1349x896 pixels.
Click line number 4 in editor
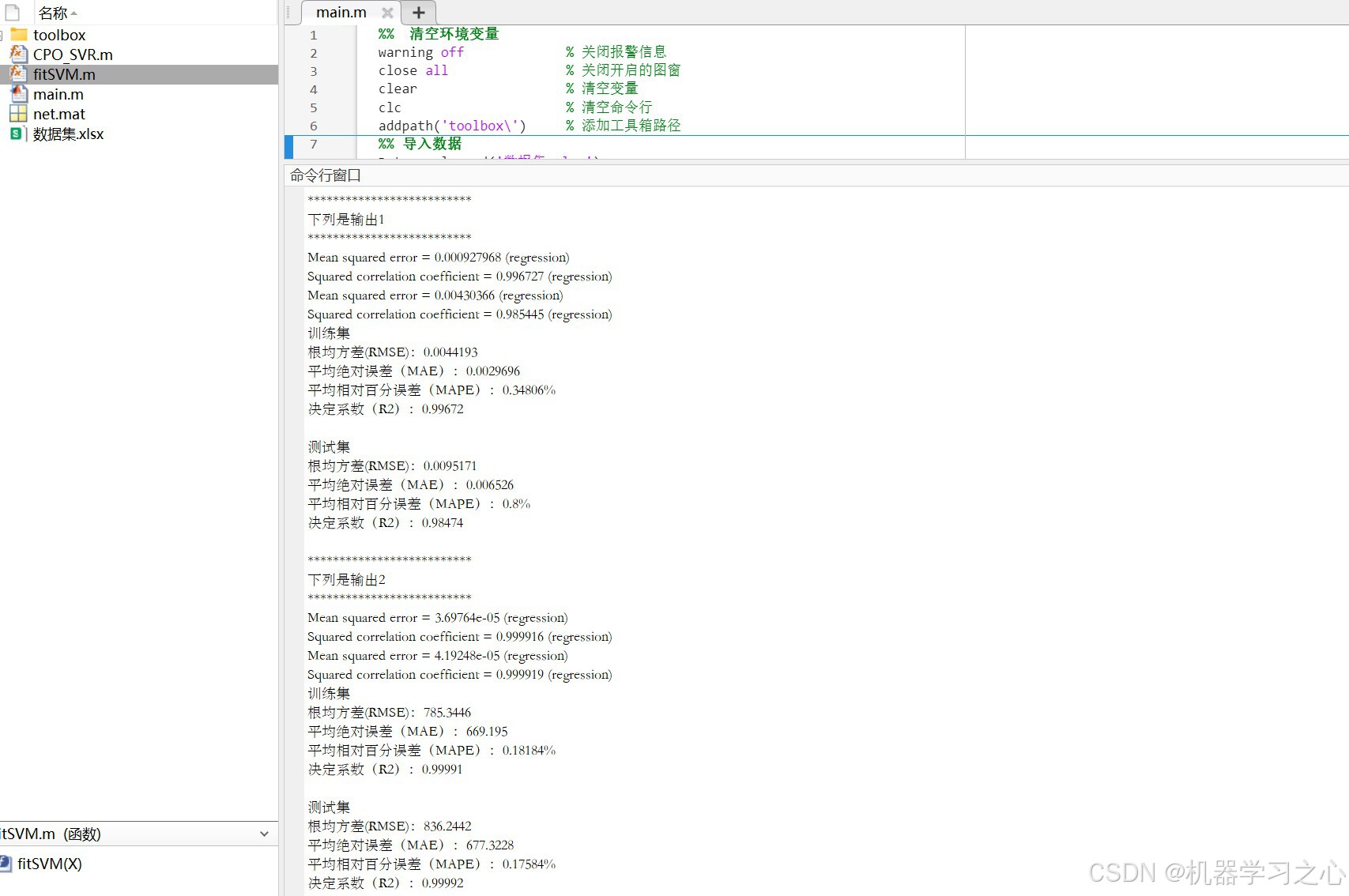pos(314,89)
